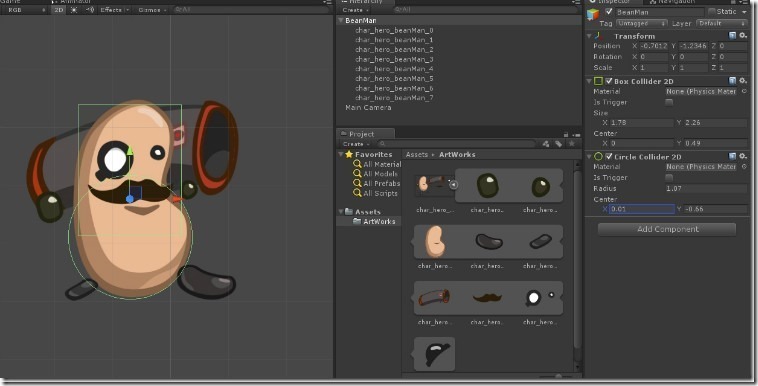Open the Gizmos dropdown
This screenshot has height=386, width=758.
point(152,10)
